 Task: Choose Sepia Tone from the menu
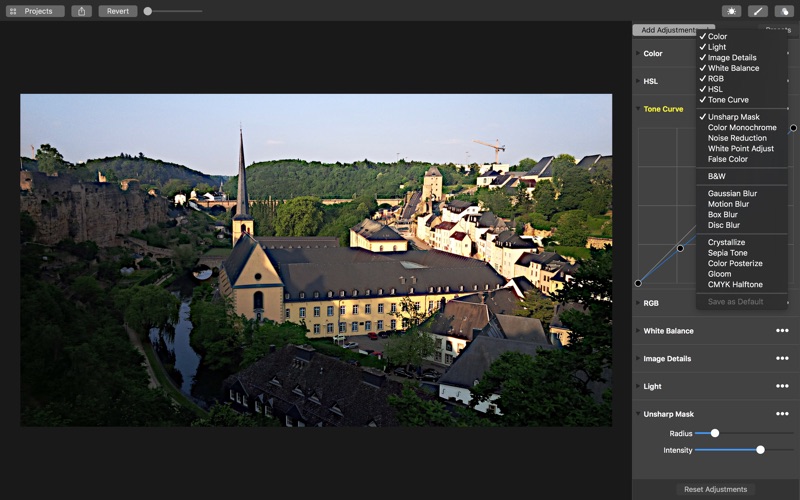click(x=742, y=253)
